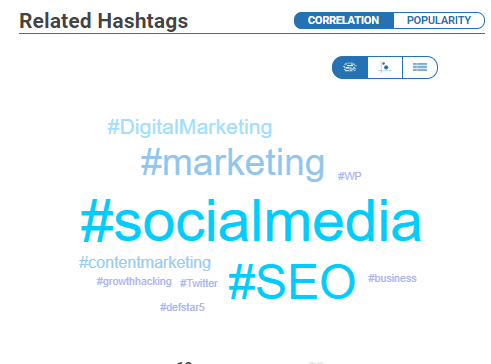
Task: Click the empty area left of the view icons
Action: pos(173,68)
